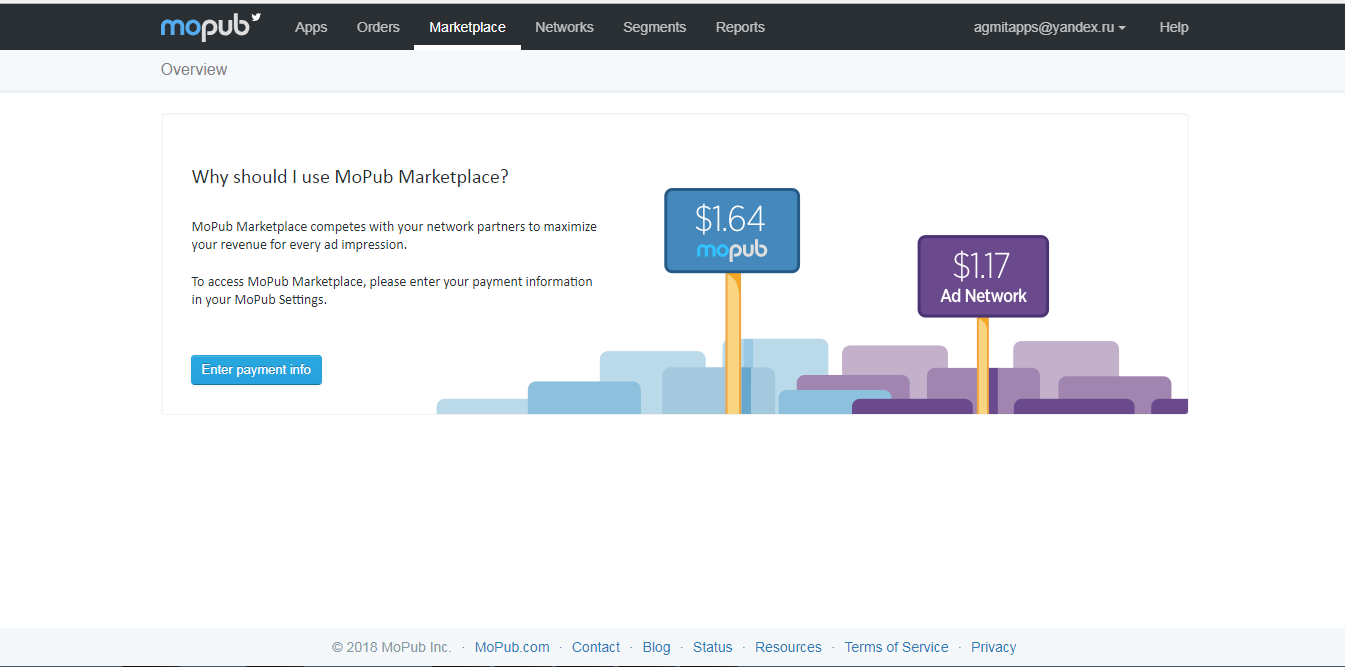Open the Networks tab

(564, 27)
